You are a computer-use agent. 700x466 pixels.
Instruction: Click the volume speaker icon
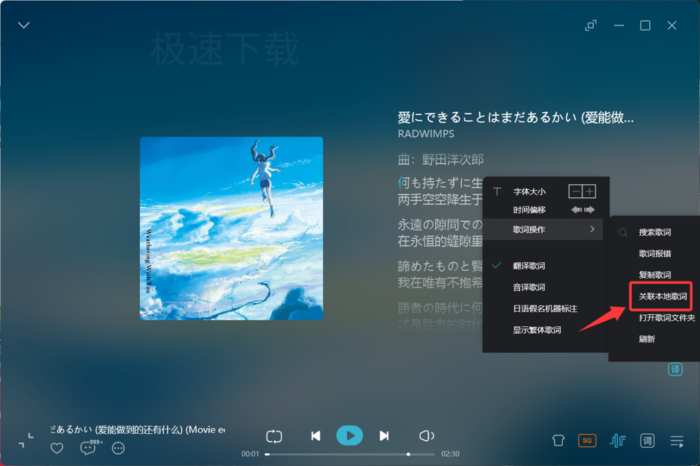click(x=427, y=436)
